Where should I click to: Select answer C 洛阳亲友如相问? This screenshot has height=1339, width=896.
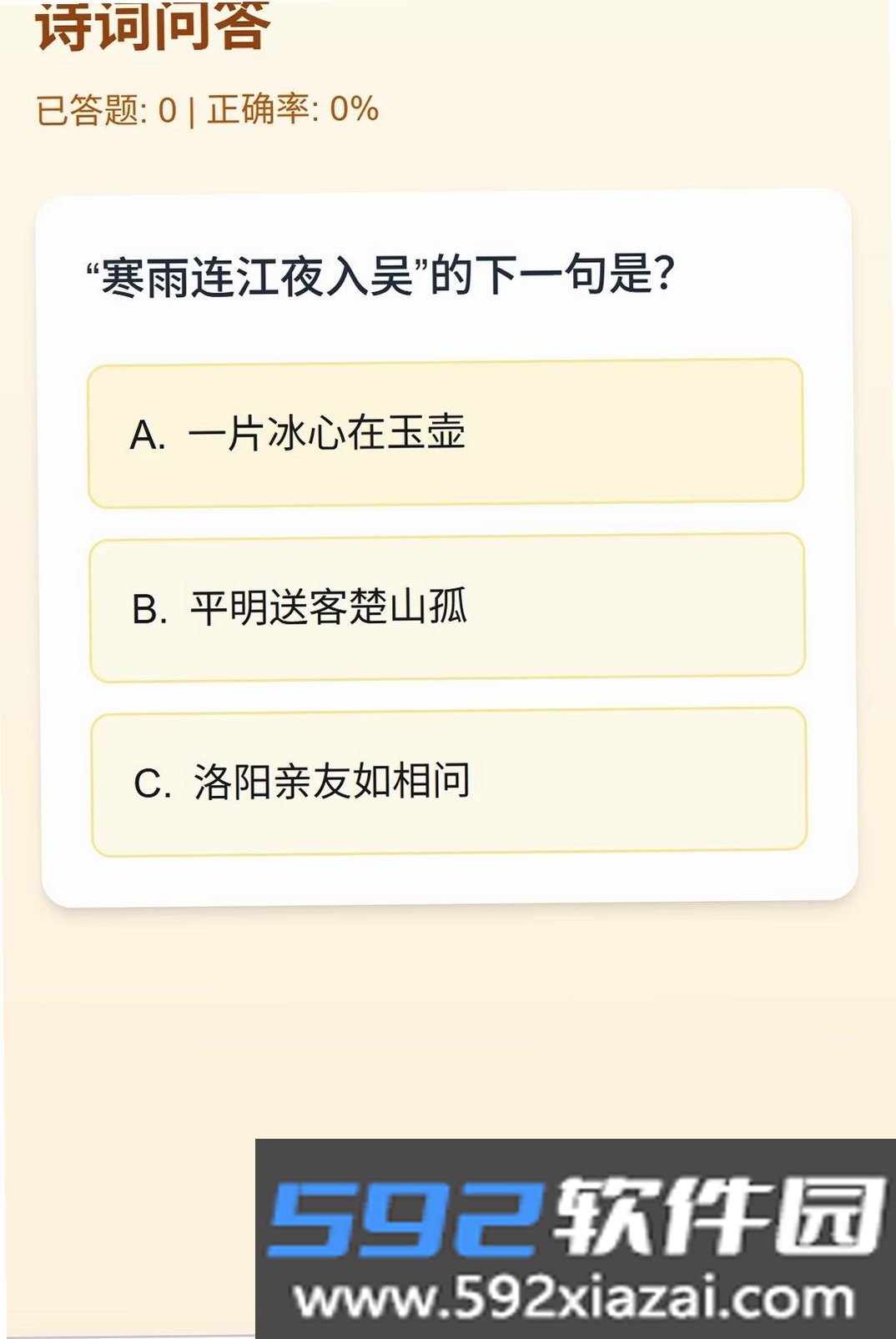[449, 782]
